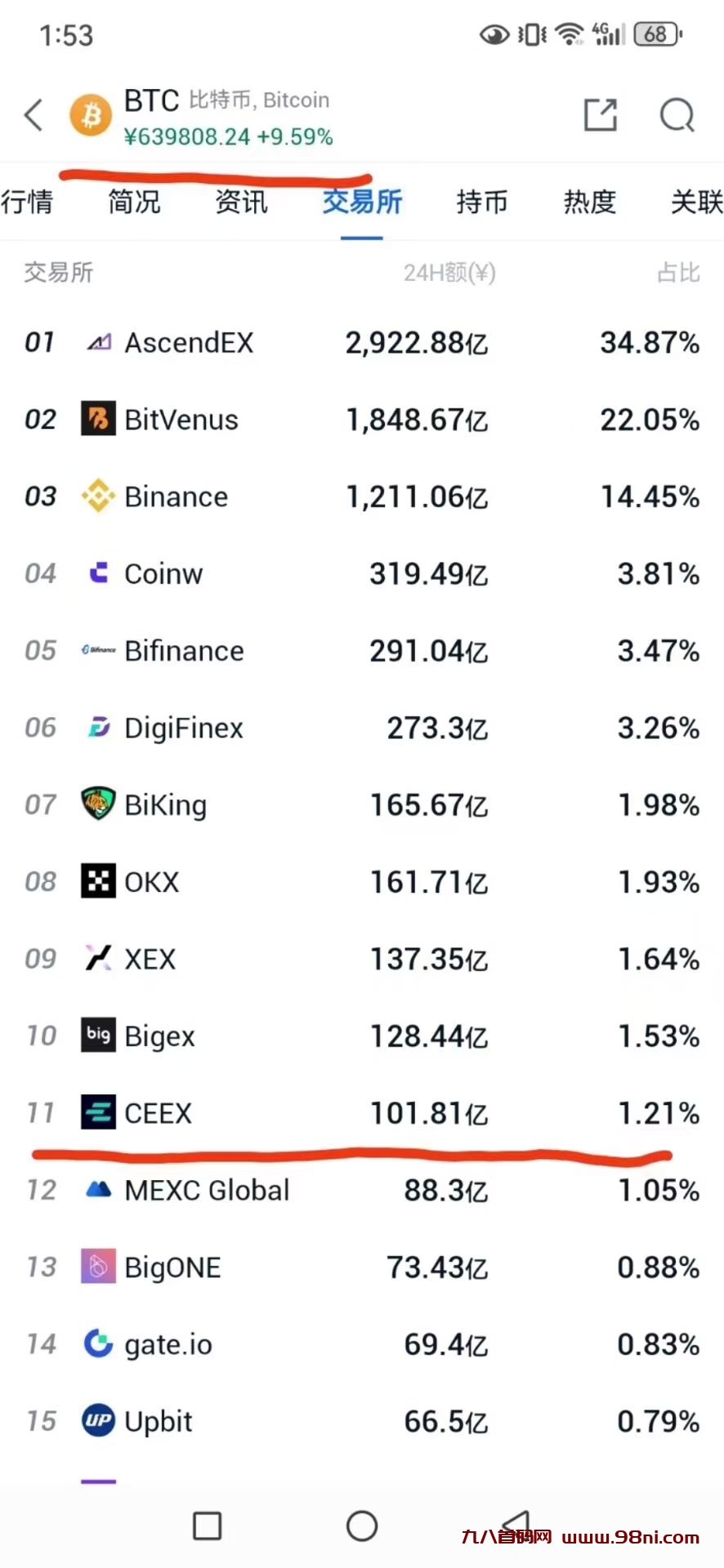Open the 热度 tab
Screen dimensions: 724x1568
589,202
